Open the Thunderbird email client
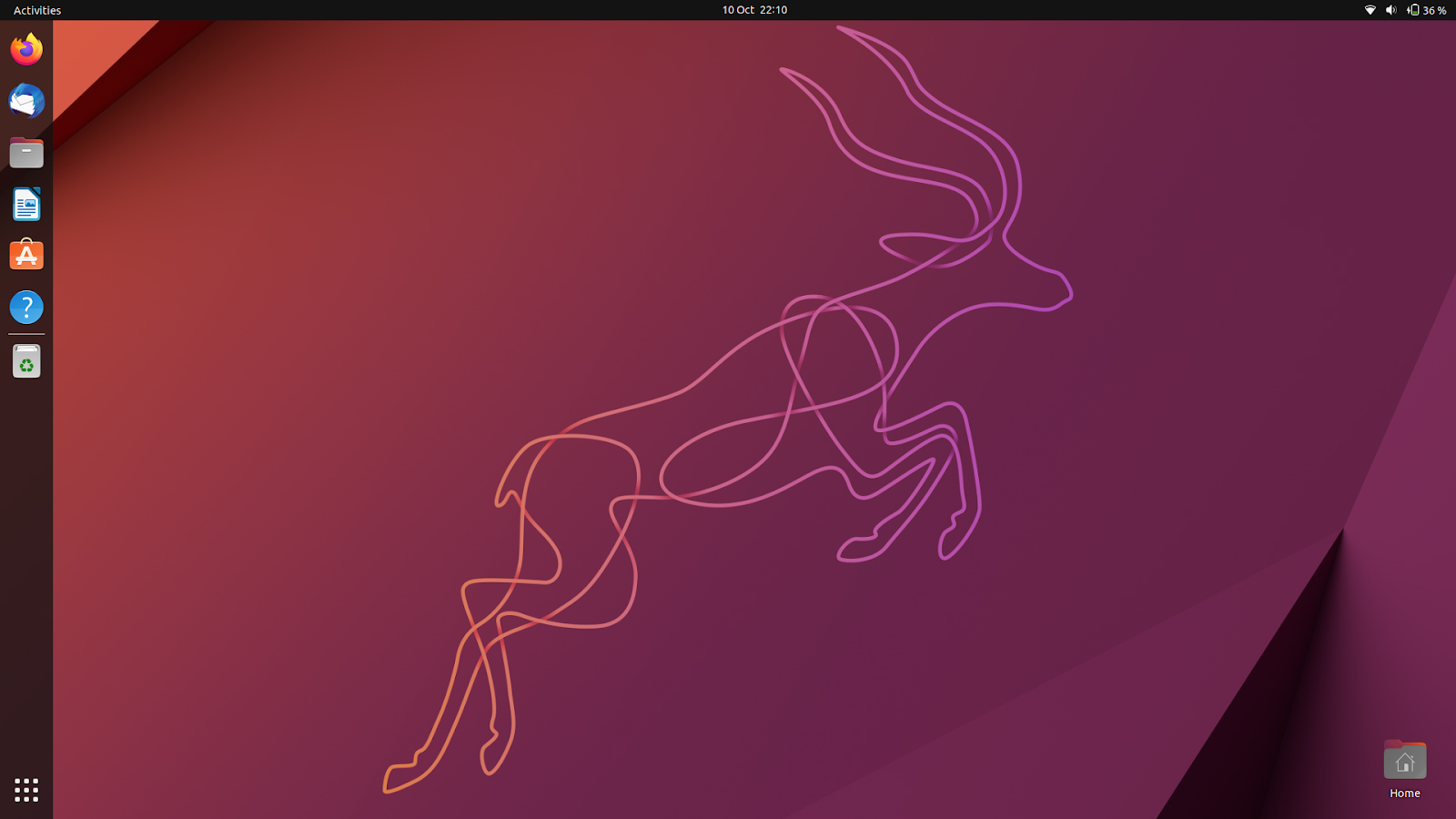This screenshot has width=1456, height=819. click(25, 101)
